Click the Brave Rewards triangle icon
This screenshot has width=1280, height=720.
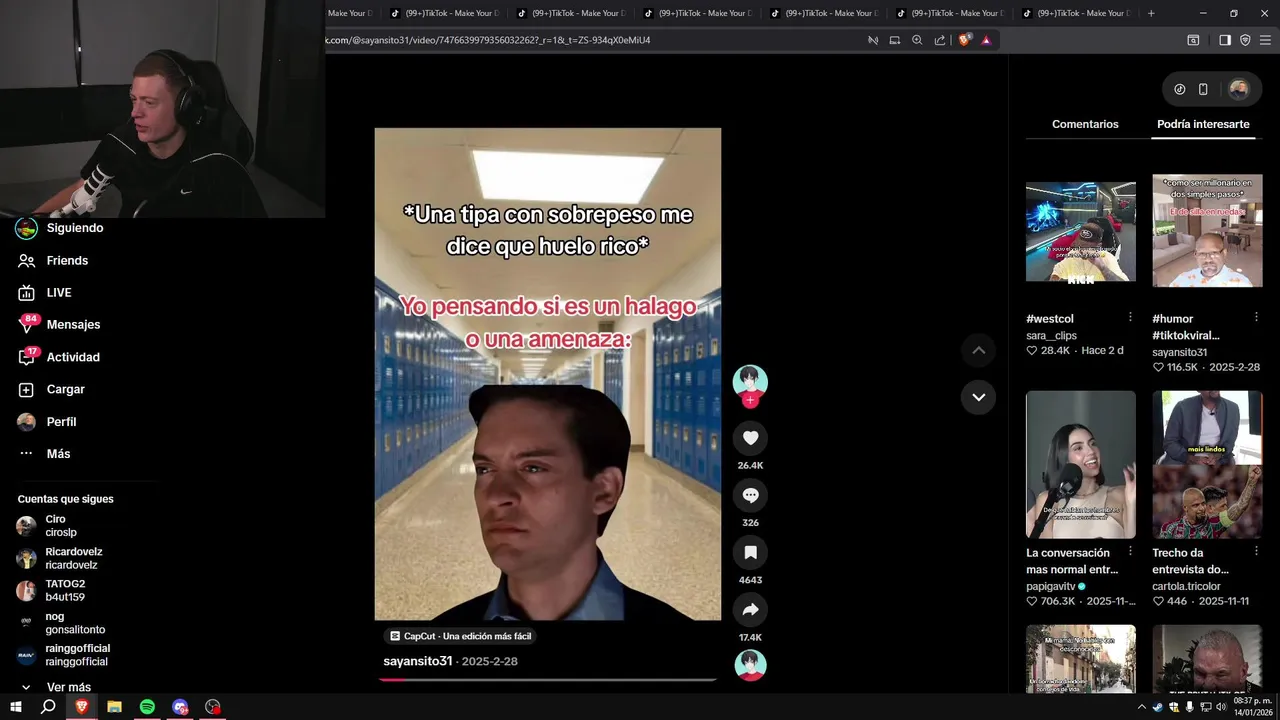986,40
